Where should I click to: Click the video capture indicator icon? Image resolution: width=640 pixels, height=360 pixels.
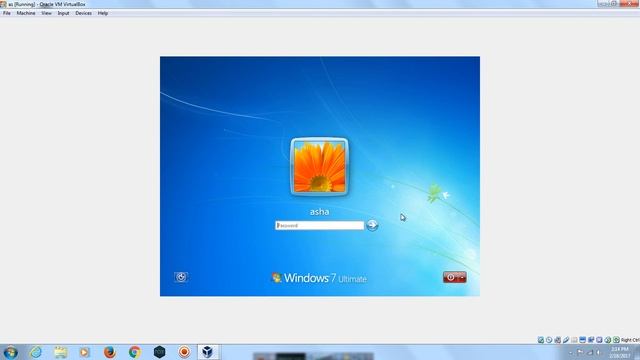pyautogui.click(x=591, y=340)
